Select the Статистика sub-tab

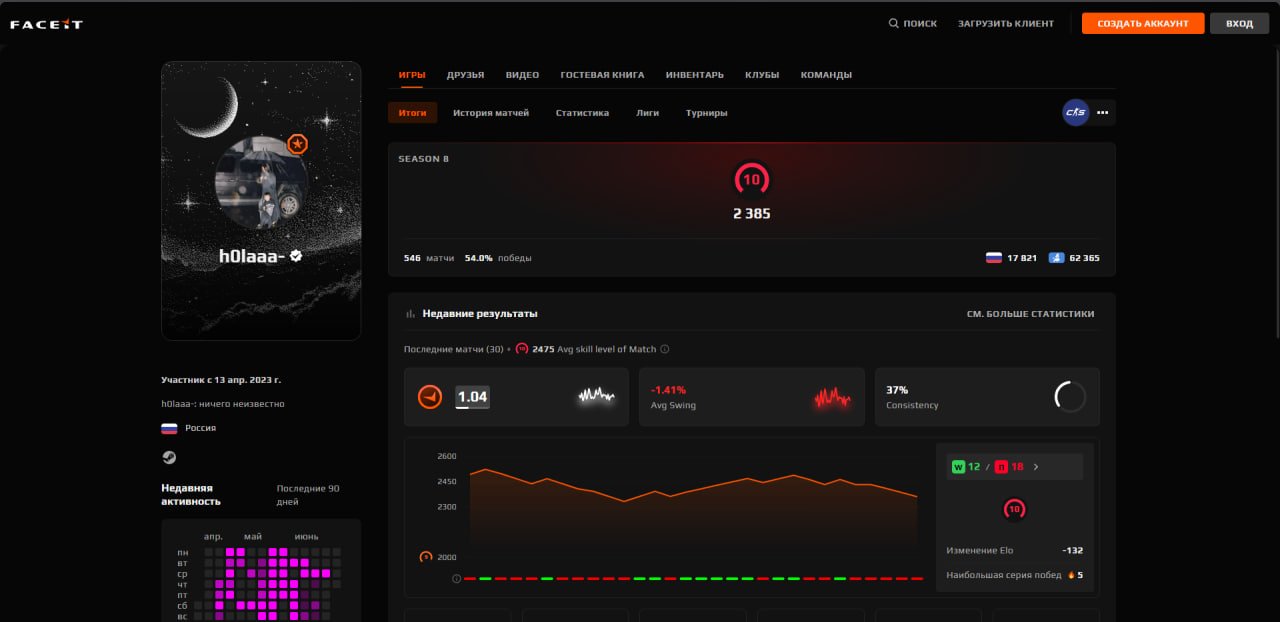click(582, 113)
